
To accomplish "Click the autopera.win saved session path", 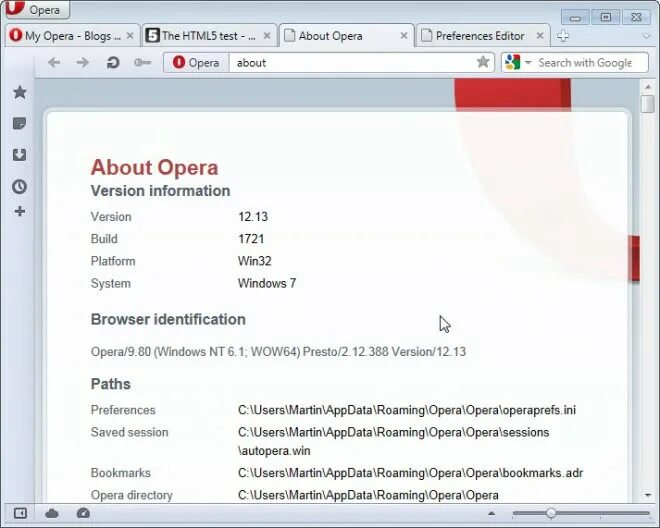I will tap(394, 441).
